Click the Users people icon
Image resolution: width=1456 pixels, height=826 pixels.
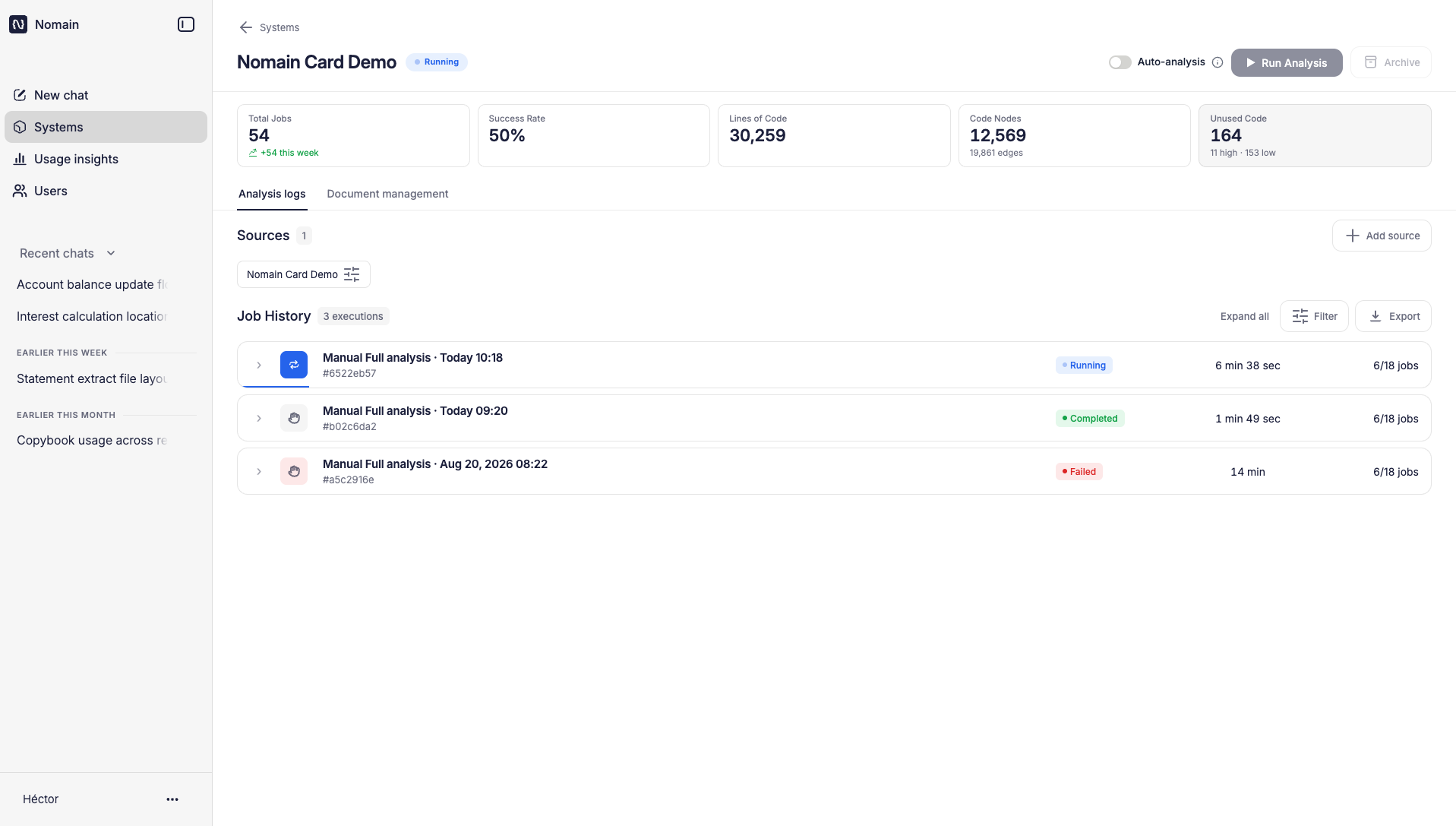(x=20, y=191)
